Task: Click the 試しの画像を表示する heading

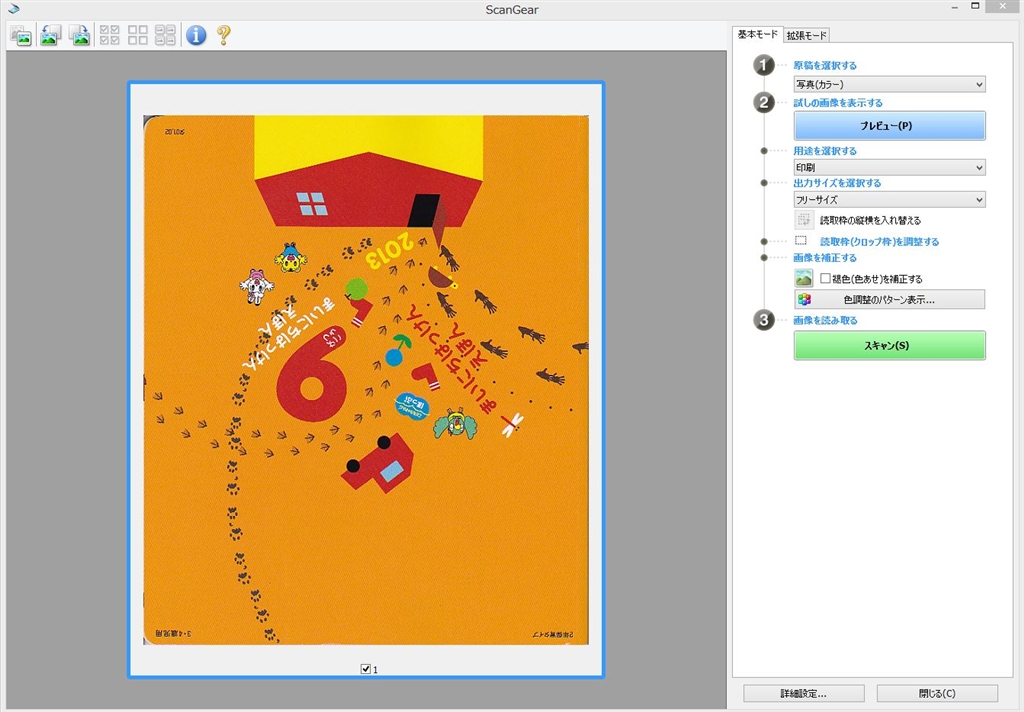Action: 838,103
